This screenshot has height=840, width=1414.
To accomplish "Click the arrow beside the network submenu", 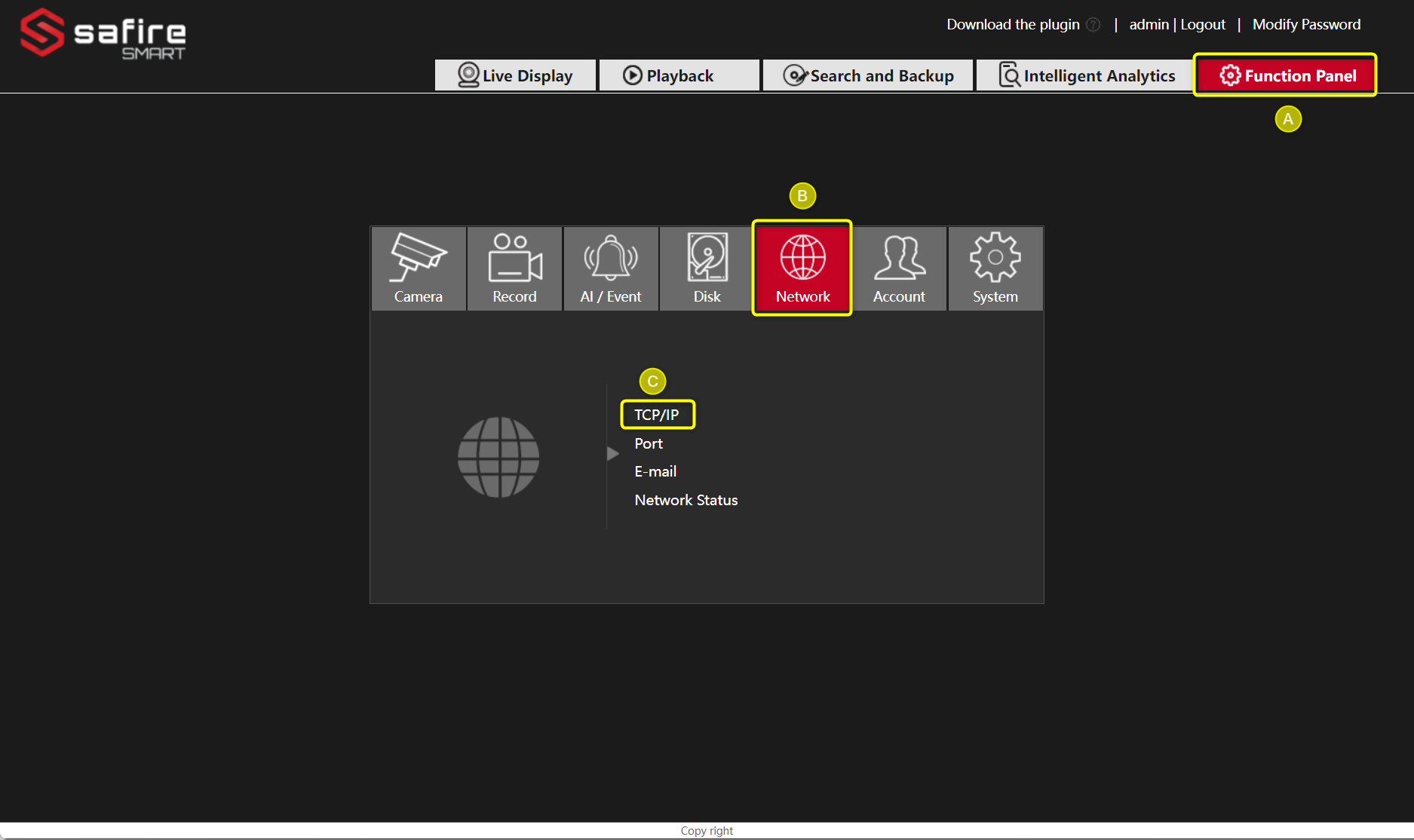I will (x=613, y=454).
